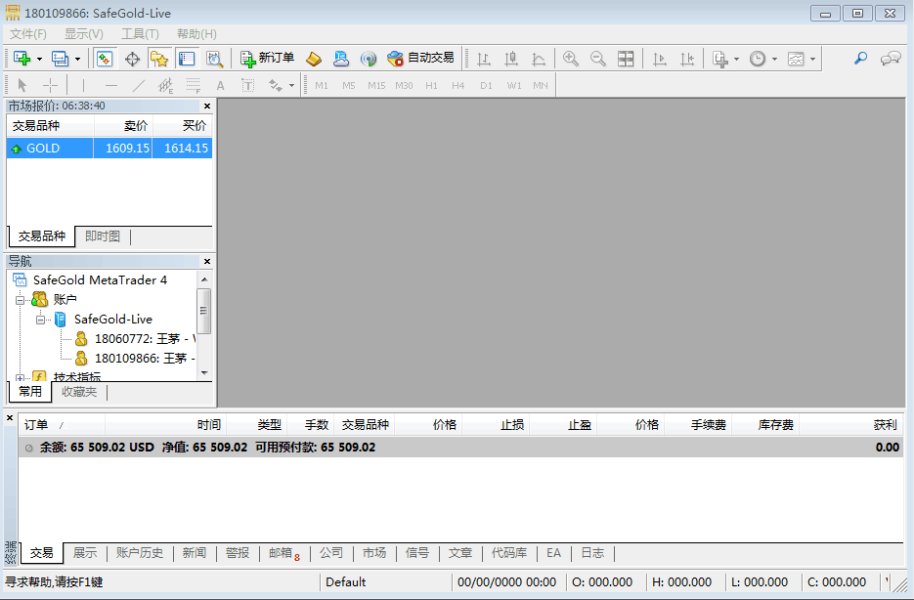Screen dimensions: 914x600
Task: Select the crosshair tool
Action: tap(50, 86)
